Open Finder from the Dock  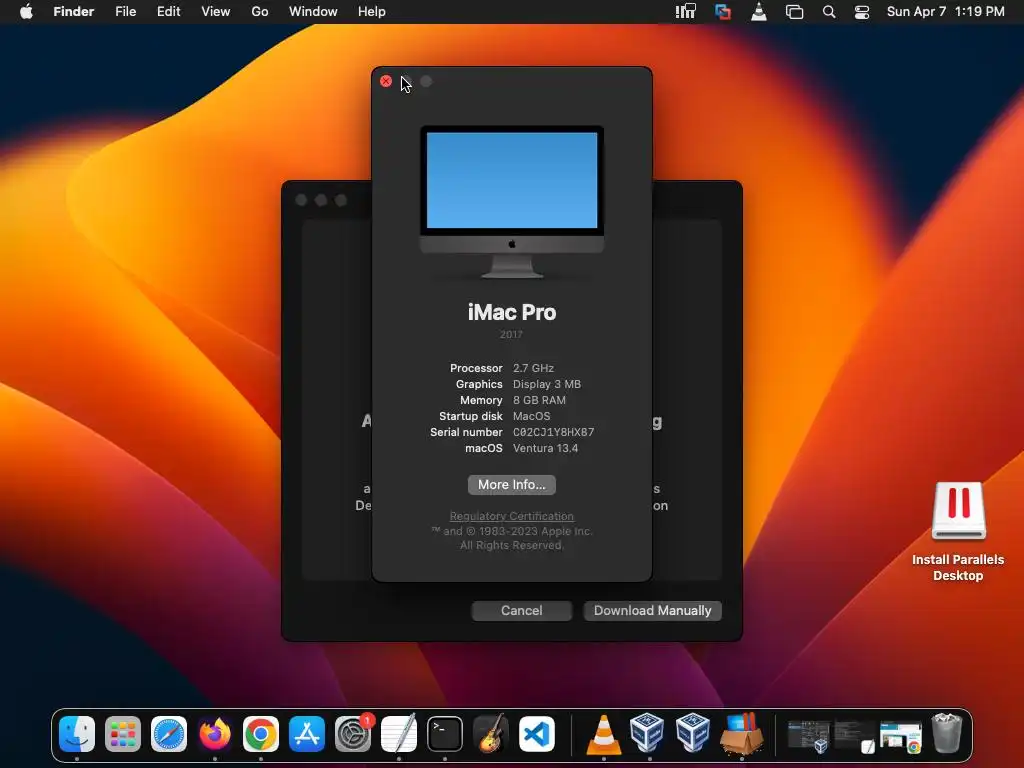[76, 733]
